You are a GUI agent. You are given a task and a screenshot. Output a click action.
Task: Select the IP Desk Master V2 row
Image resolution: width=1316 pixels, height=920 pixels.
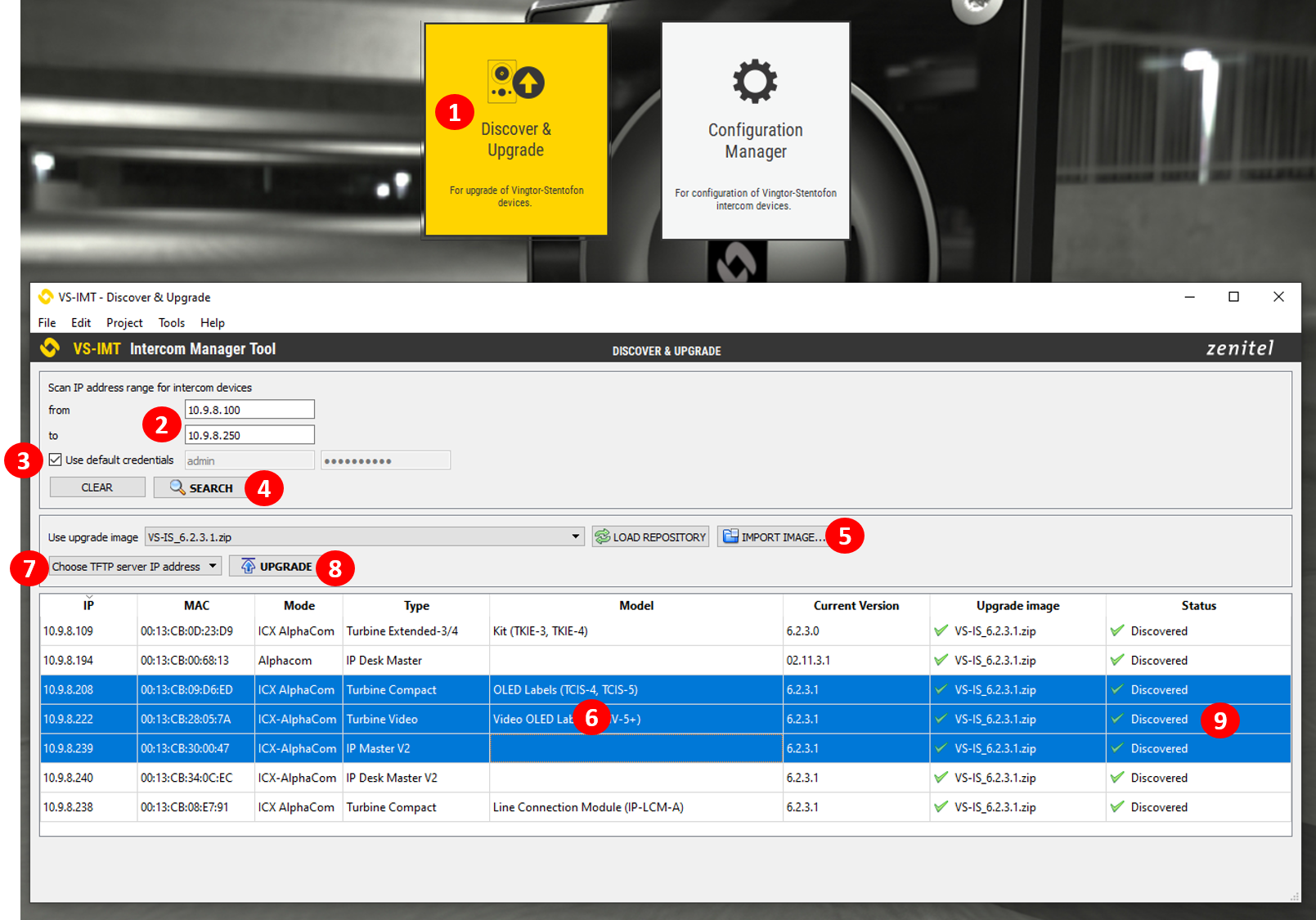(391, 778)
